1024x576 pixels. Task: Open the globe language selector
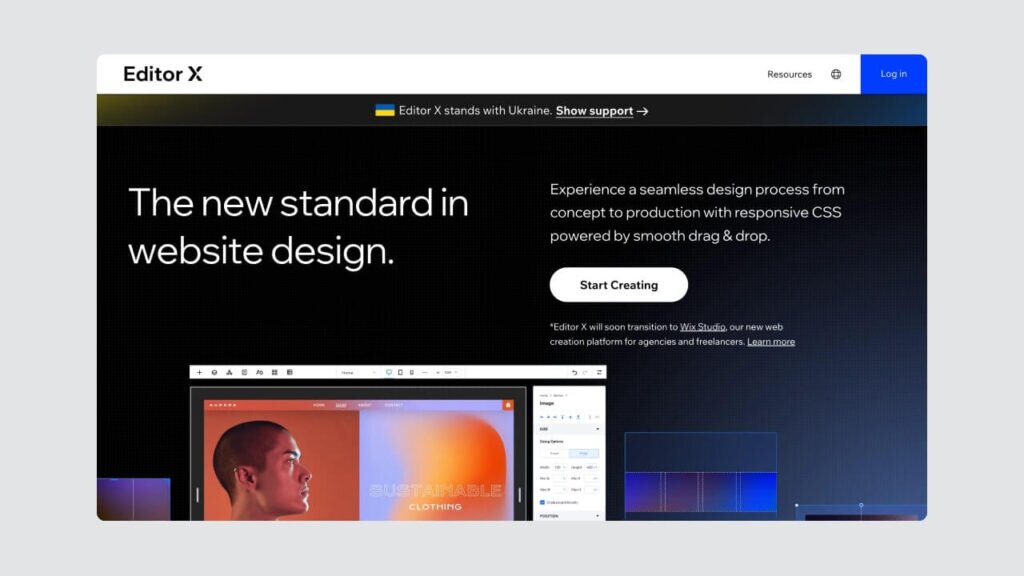pyautogui.click(x=836, y=74)
